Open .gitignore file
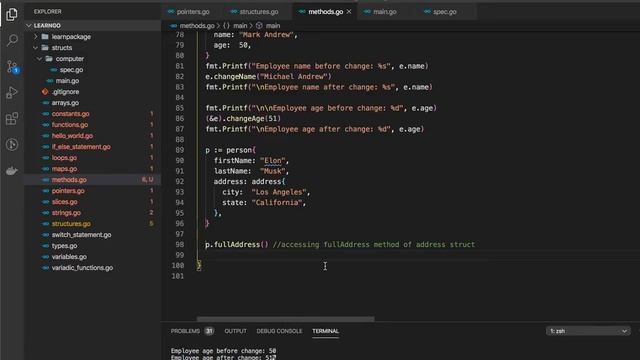The height and width of the screenshot is (360, 640). 65,92
